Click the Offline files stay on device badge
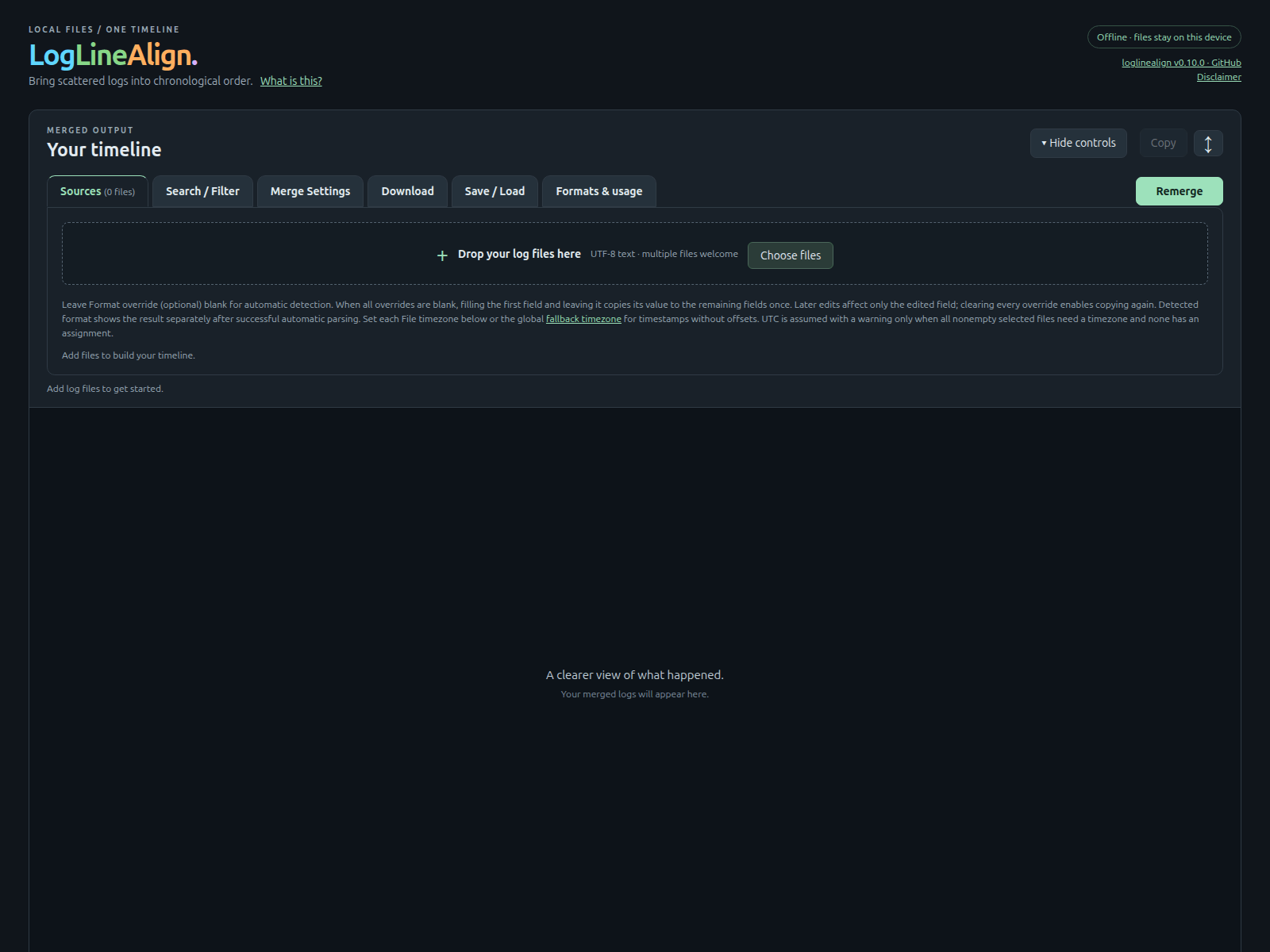The image size is (1270, 952). click(x=1164, y=37)
